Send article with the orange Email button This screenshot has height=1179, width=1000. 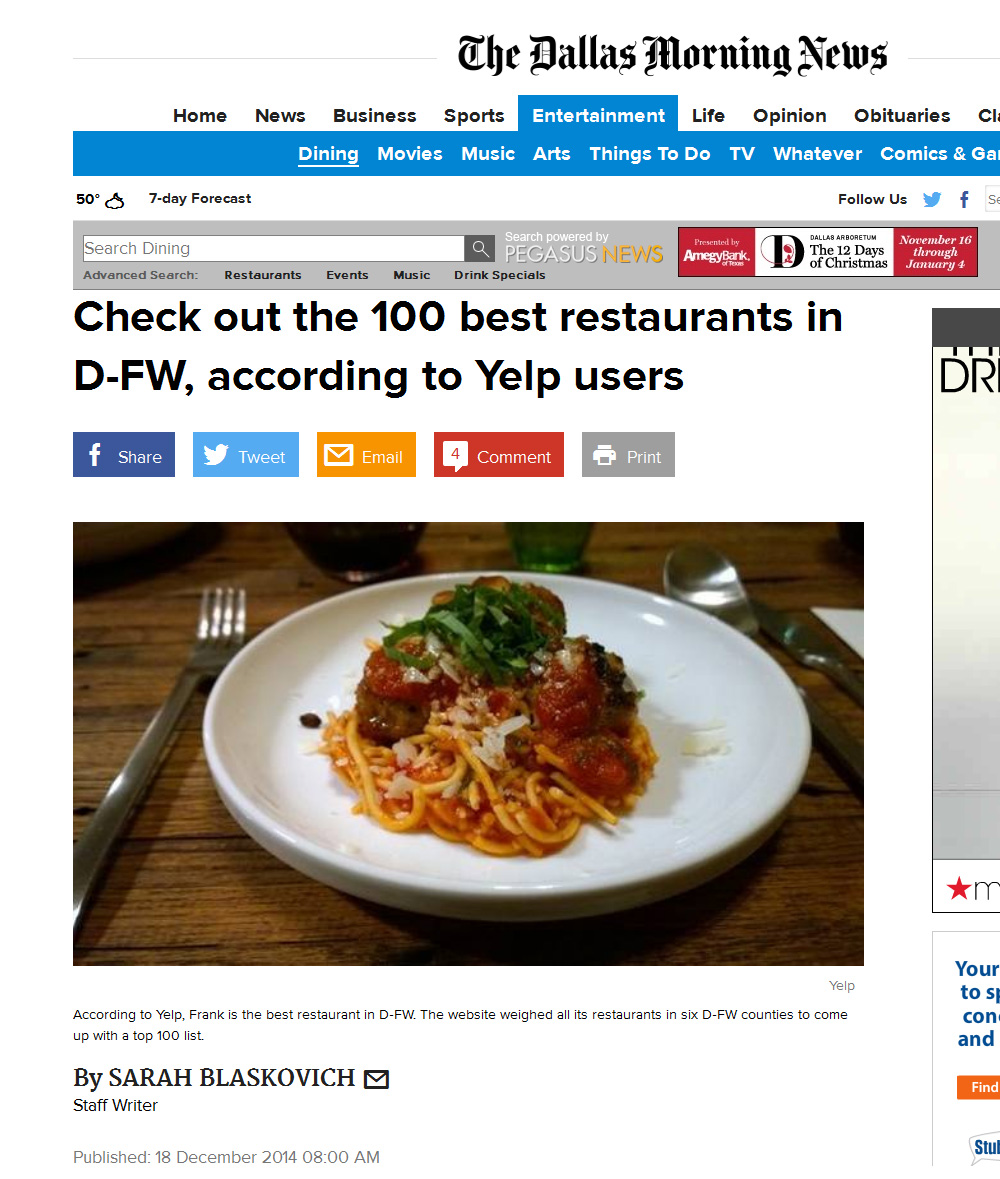click(366, 454)
